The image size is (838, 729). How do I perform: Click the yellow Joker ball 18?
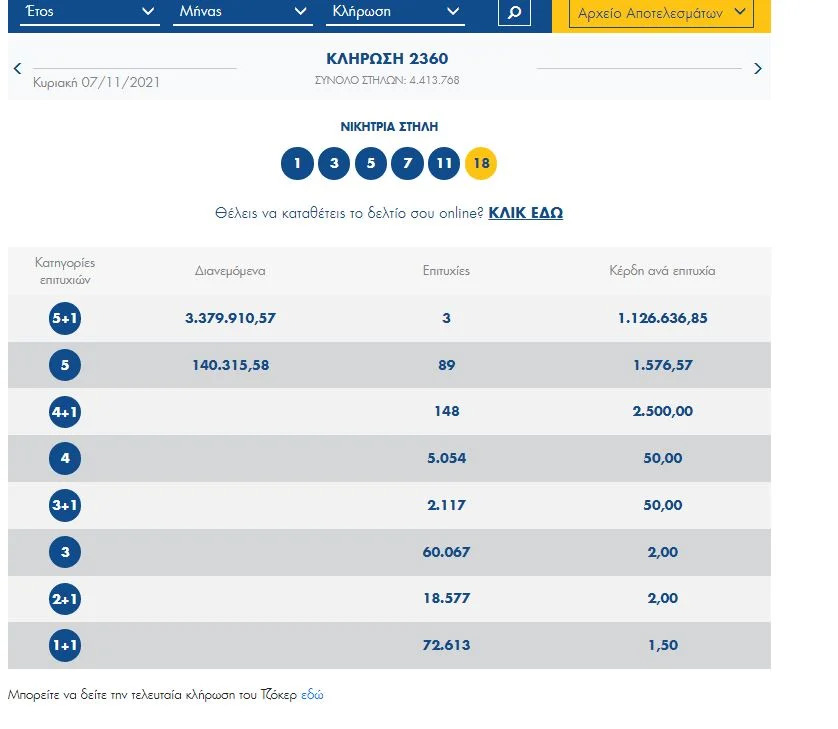pos(481,163)
